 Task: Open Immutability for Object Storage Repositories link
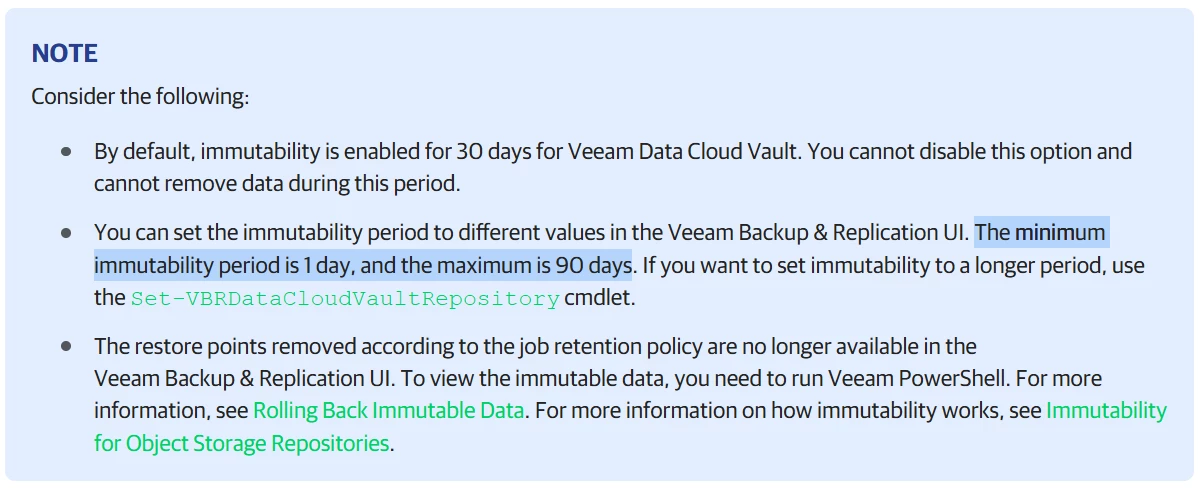click(x=1105, y=410)
